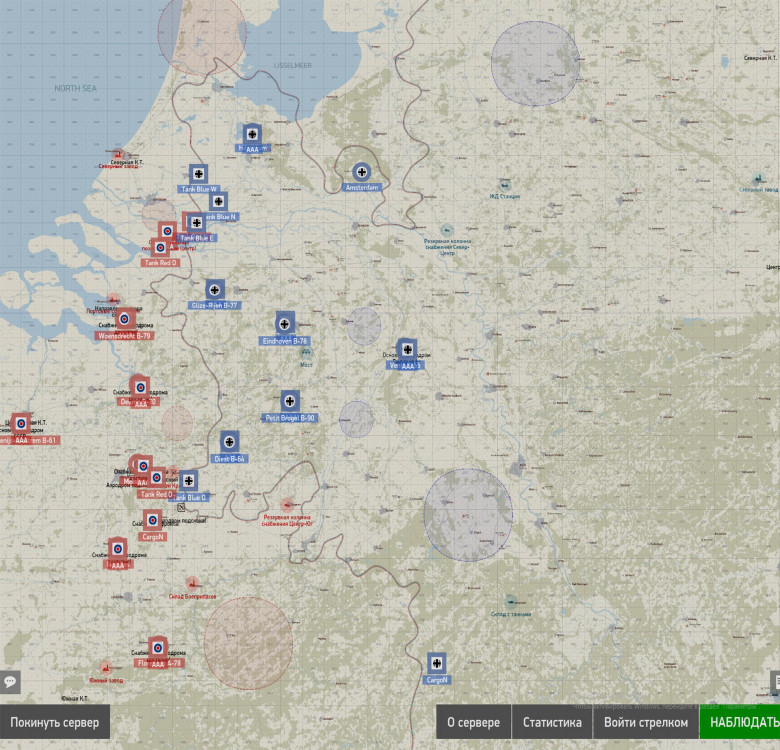Click the red B-61 airfield icon

pos(21,423)
